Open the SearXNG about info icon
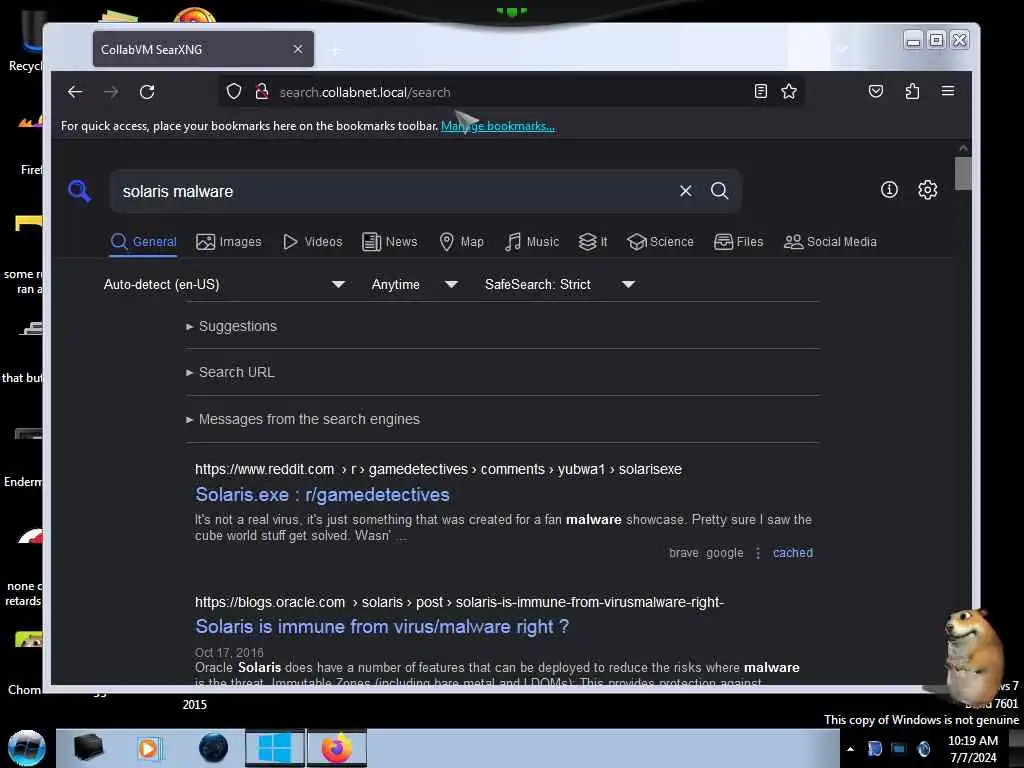Image resolution: width=1024 pixels, height=768 pixels. click(889, 190)
